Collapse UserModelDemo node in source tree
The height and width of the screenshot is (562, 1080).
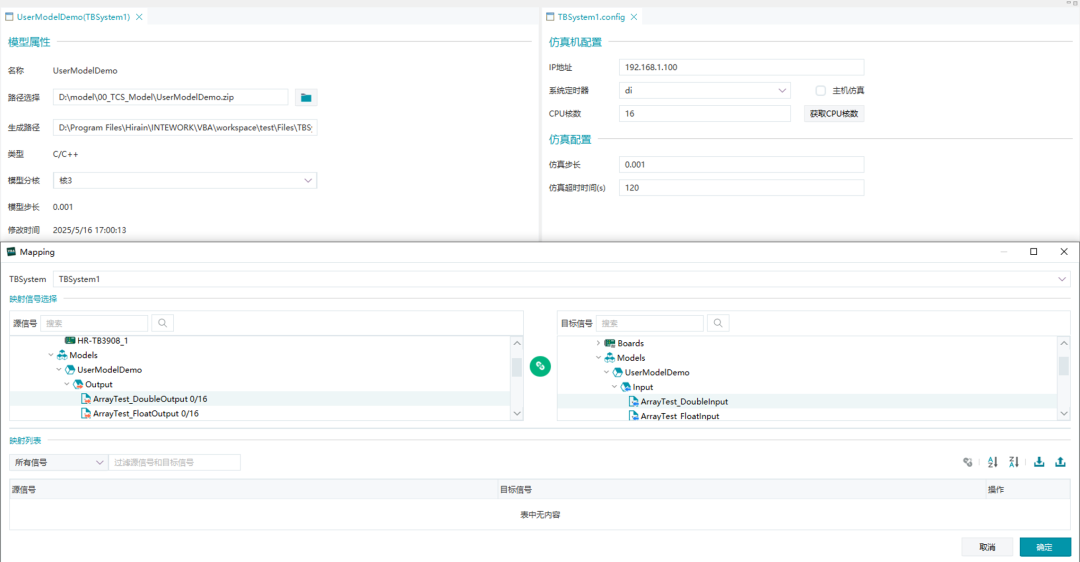point(59,370)
